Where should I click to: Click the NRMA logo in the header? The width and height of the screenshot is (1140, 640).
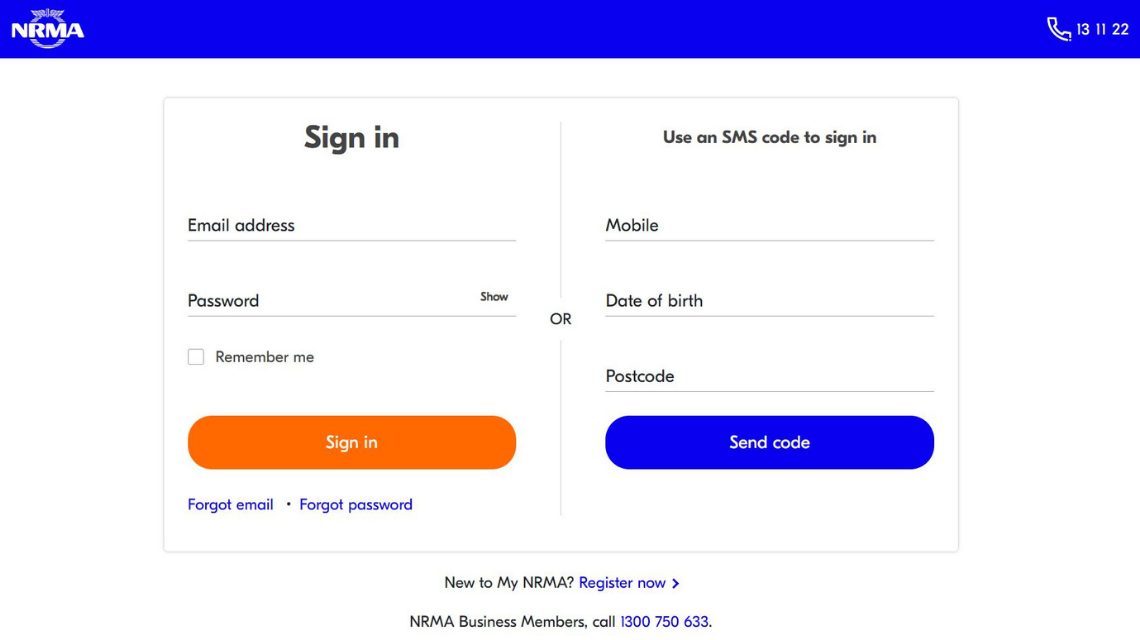tap(46, 28)
